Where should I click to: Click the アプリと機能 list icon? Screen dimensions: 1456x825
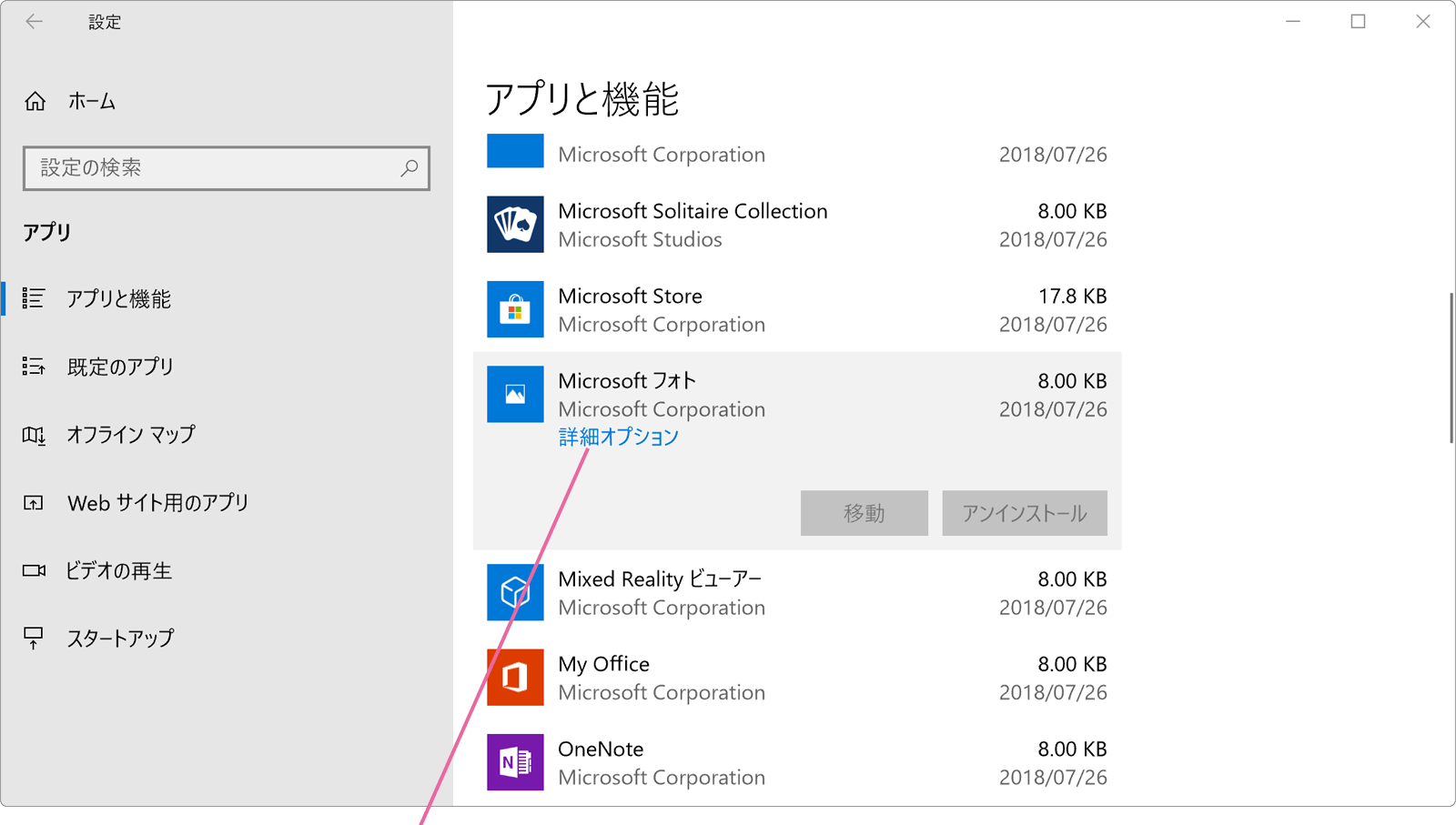click(x=34, y=298)
